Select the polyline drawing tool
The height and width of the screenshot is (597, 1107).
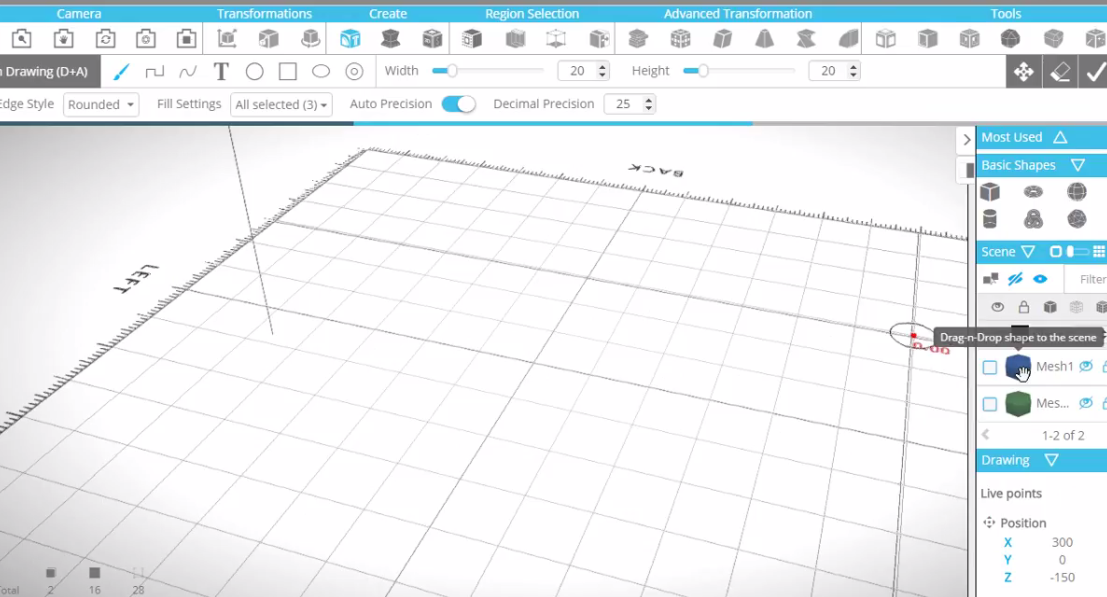point(154,71)
